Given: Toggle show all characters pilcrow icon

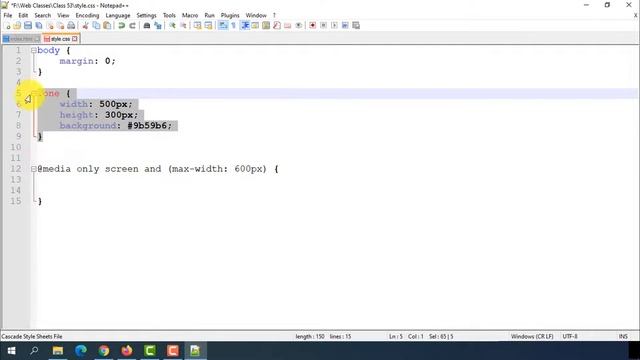Looking at the screenshot, I should point(233,26).
